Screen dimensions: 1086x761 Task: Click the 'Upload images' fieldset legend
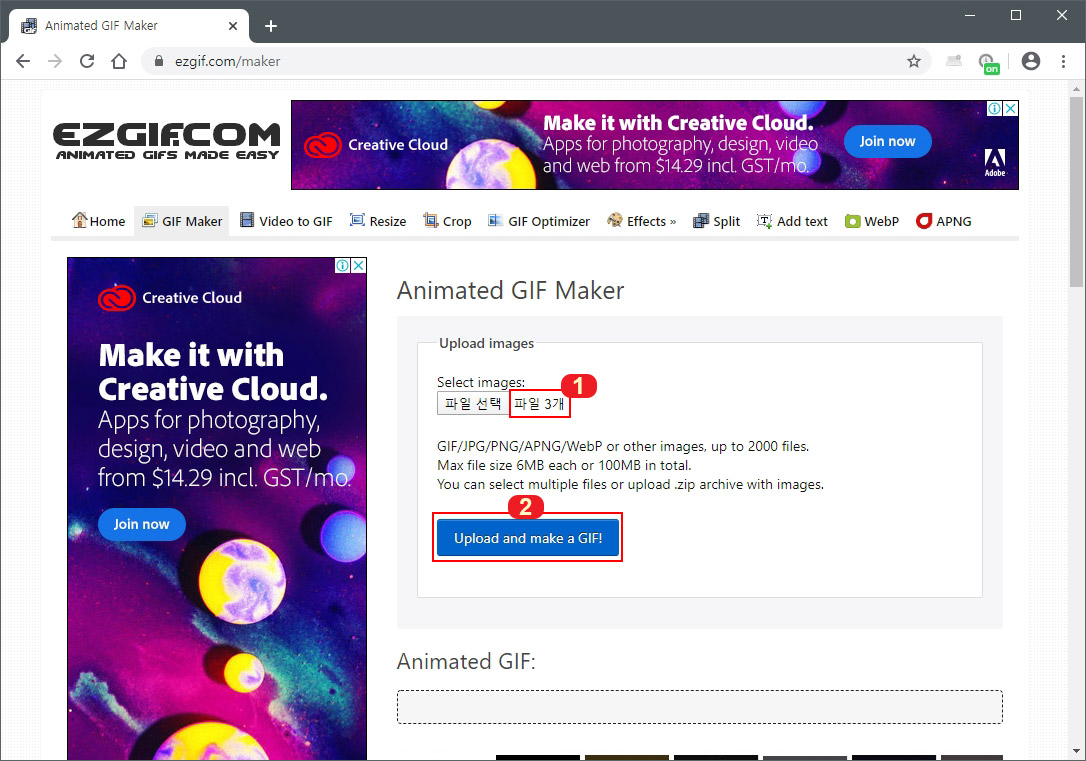coord(486,343)
